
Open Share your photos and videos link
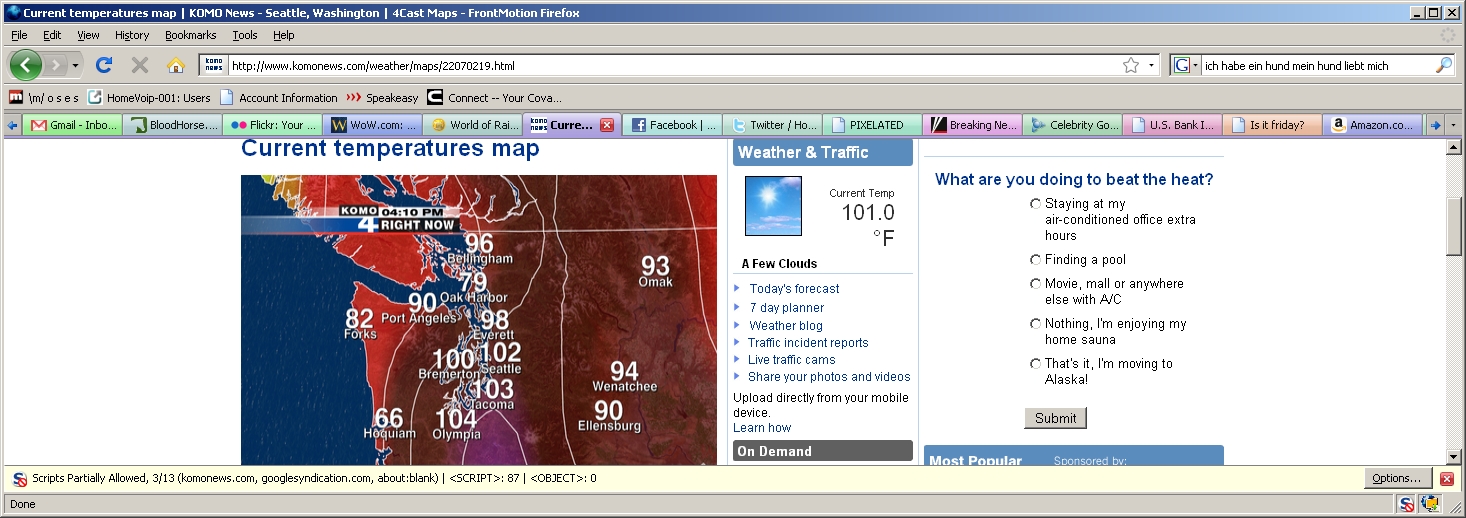[x=829, y=376]
